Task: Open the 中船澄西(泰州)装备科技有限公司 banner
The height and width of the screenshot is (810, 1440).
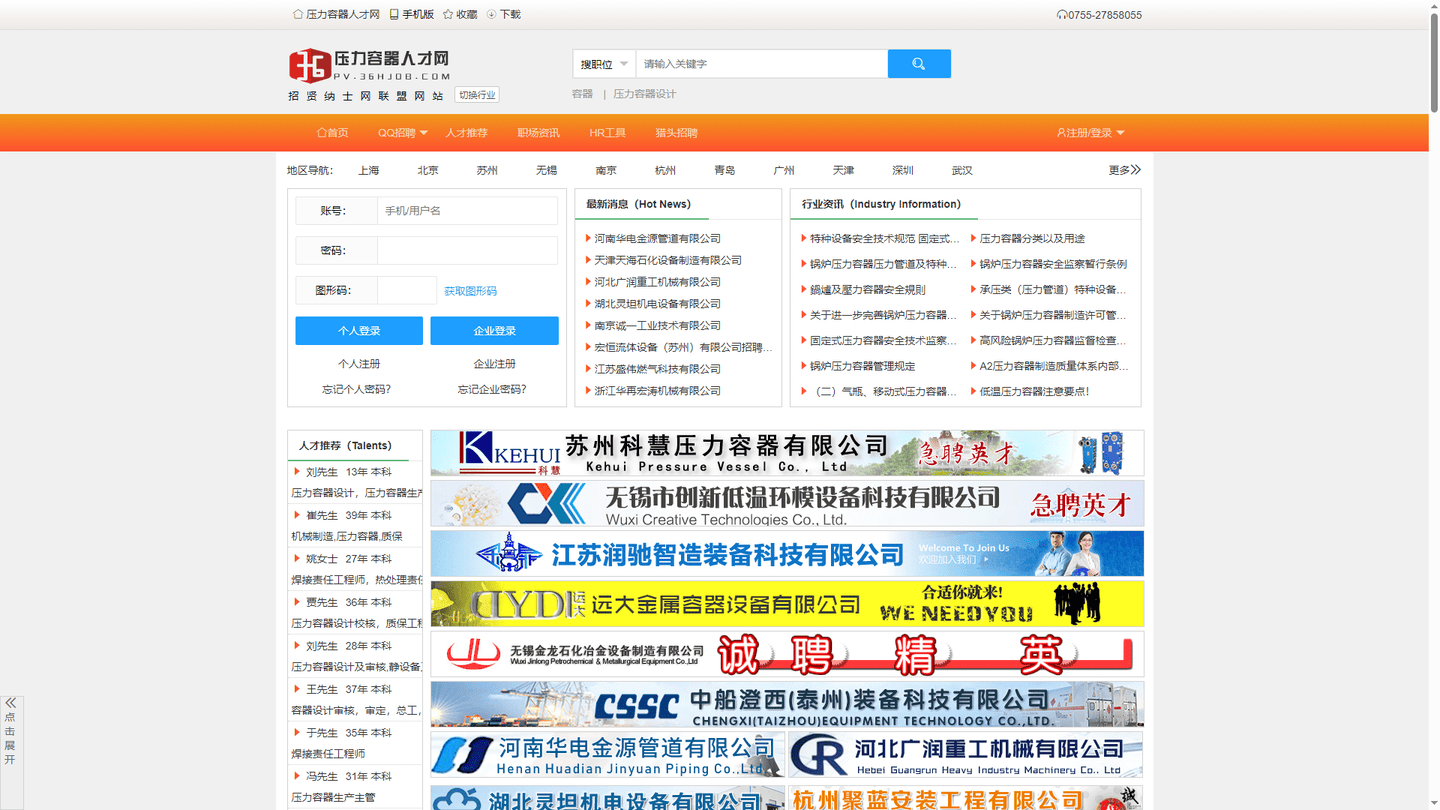Action: click(x=787, y=704)
